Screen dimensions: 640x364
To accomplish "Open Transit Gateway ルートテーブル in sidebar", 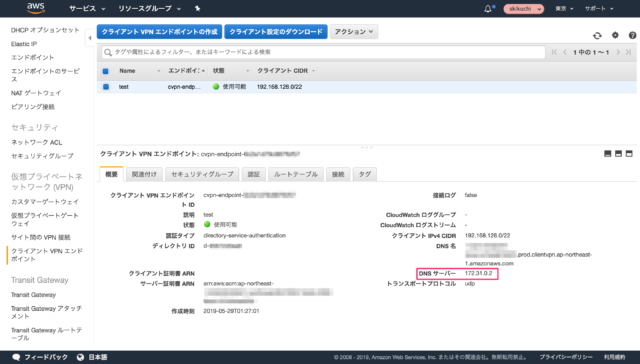I will click(x=47, y=334).
